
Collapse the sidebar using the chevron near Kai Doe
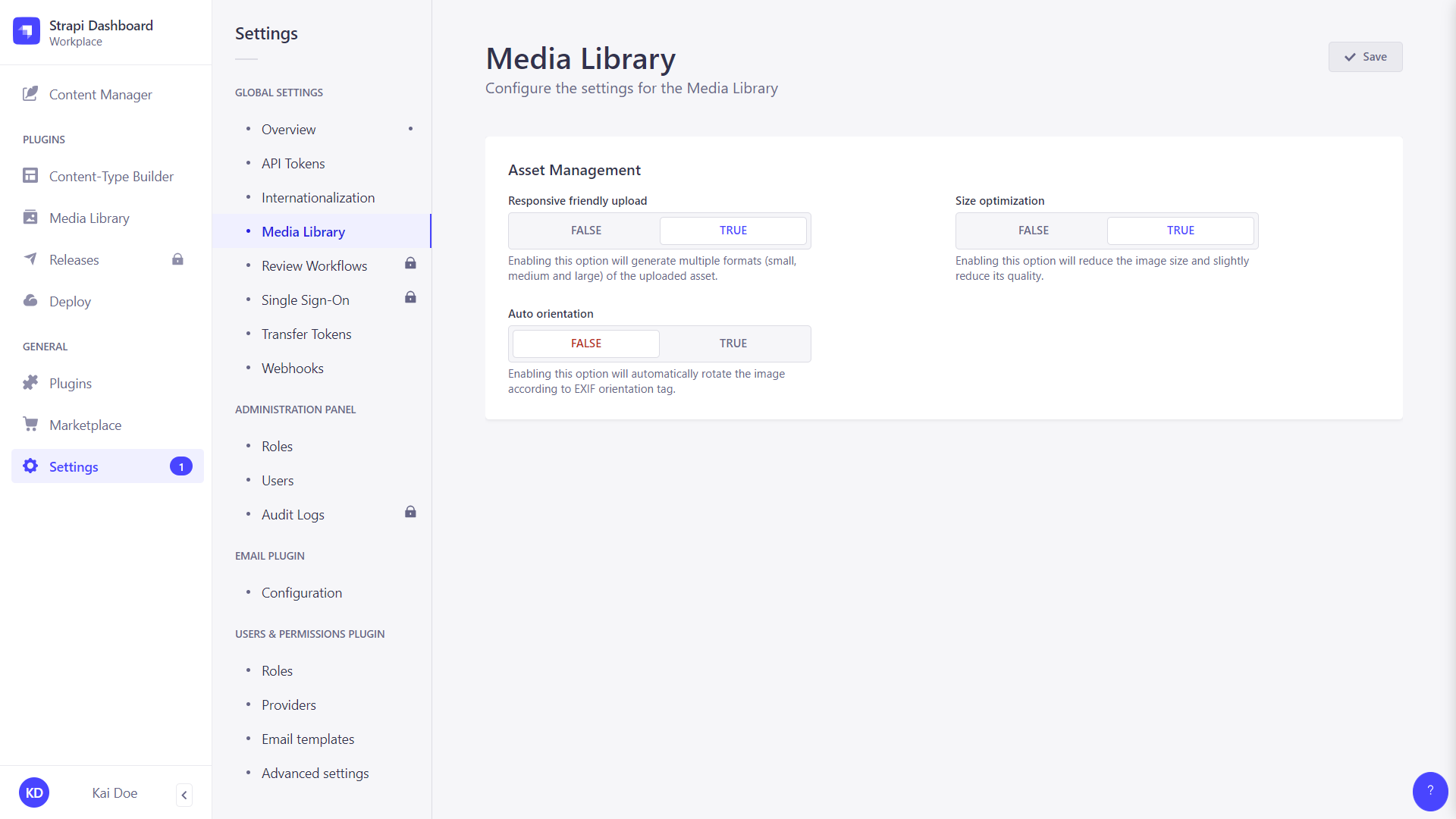click(x=184, y=795)
